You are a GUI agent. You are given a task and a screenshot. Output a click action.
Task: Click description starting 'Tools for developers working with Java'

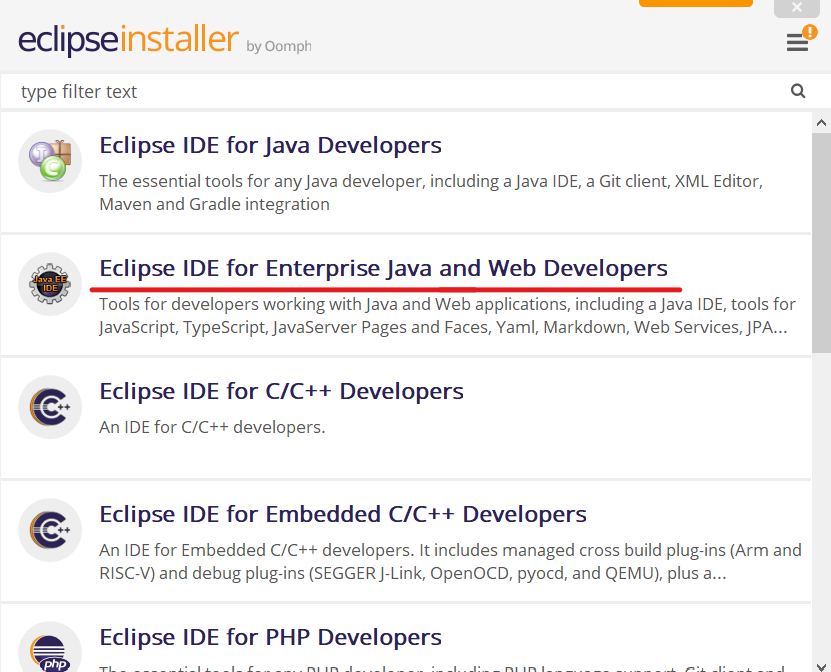(447, 315)
